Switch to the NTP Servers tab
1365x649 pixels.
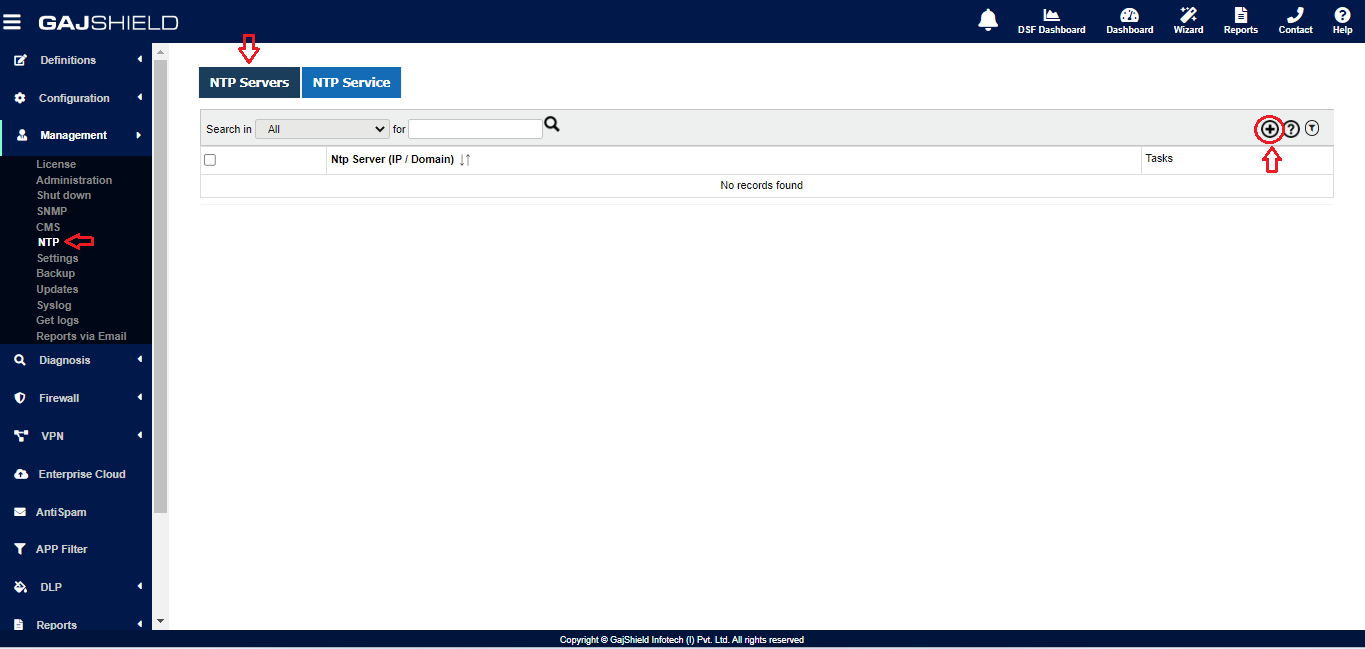coord(249,82)
